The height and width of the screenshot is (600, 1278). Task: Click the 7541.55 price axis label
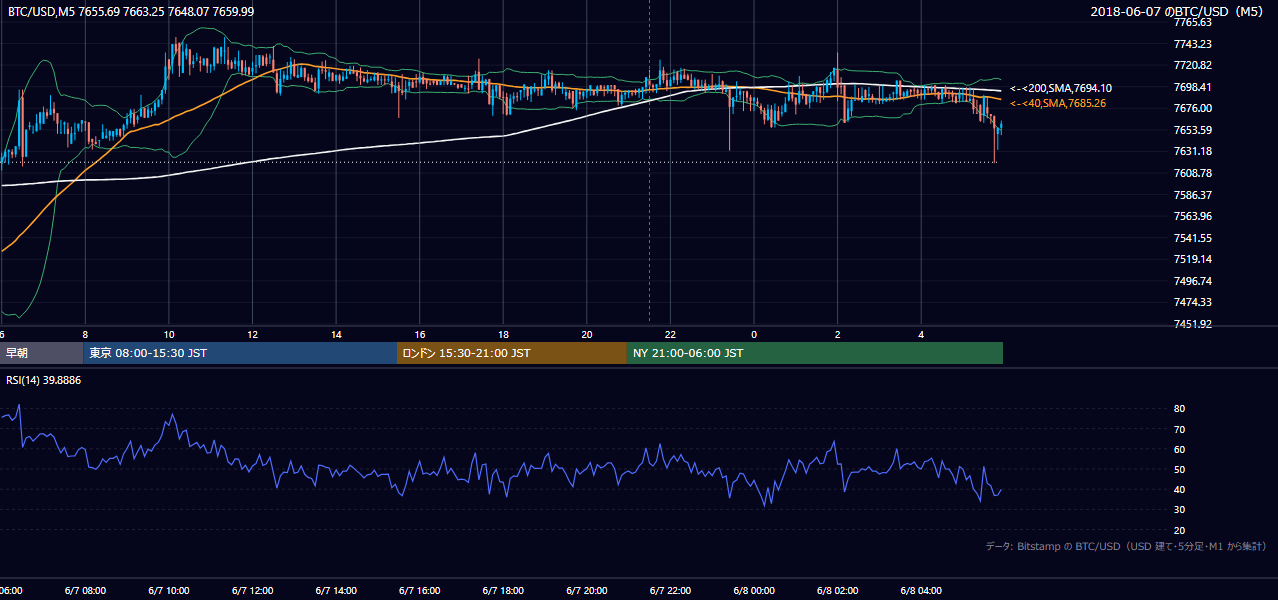(1193, 238)
